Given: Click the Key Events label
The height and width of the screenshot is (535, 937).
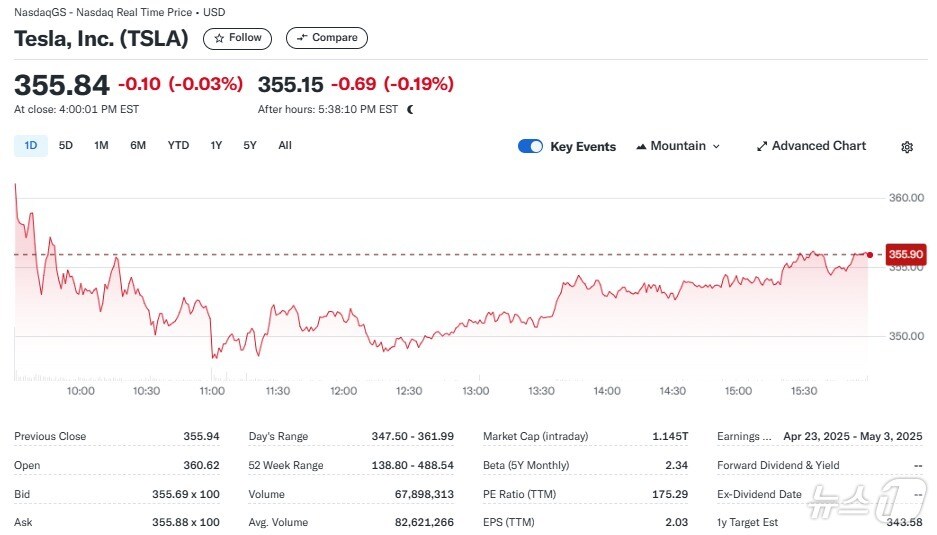Looking at the screenshot, I should click(x=583, y=146).
